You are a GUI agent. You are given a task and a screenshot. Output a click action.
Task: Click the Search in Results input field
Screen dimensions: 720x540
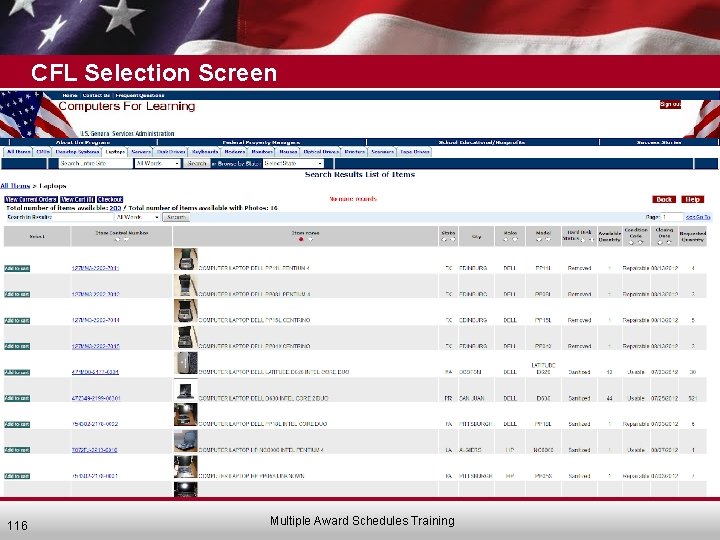tap(83, 217)
